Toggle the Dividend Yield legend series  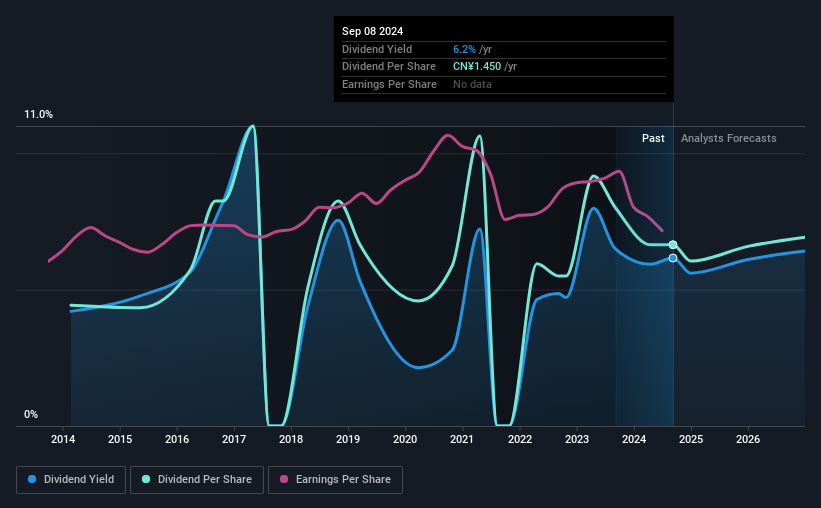click(x=71, y=480)
